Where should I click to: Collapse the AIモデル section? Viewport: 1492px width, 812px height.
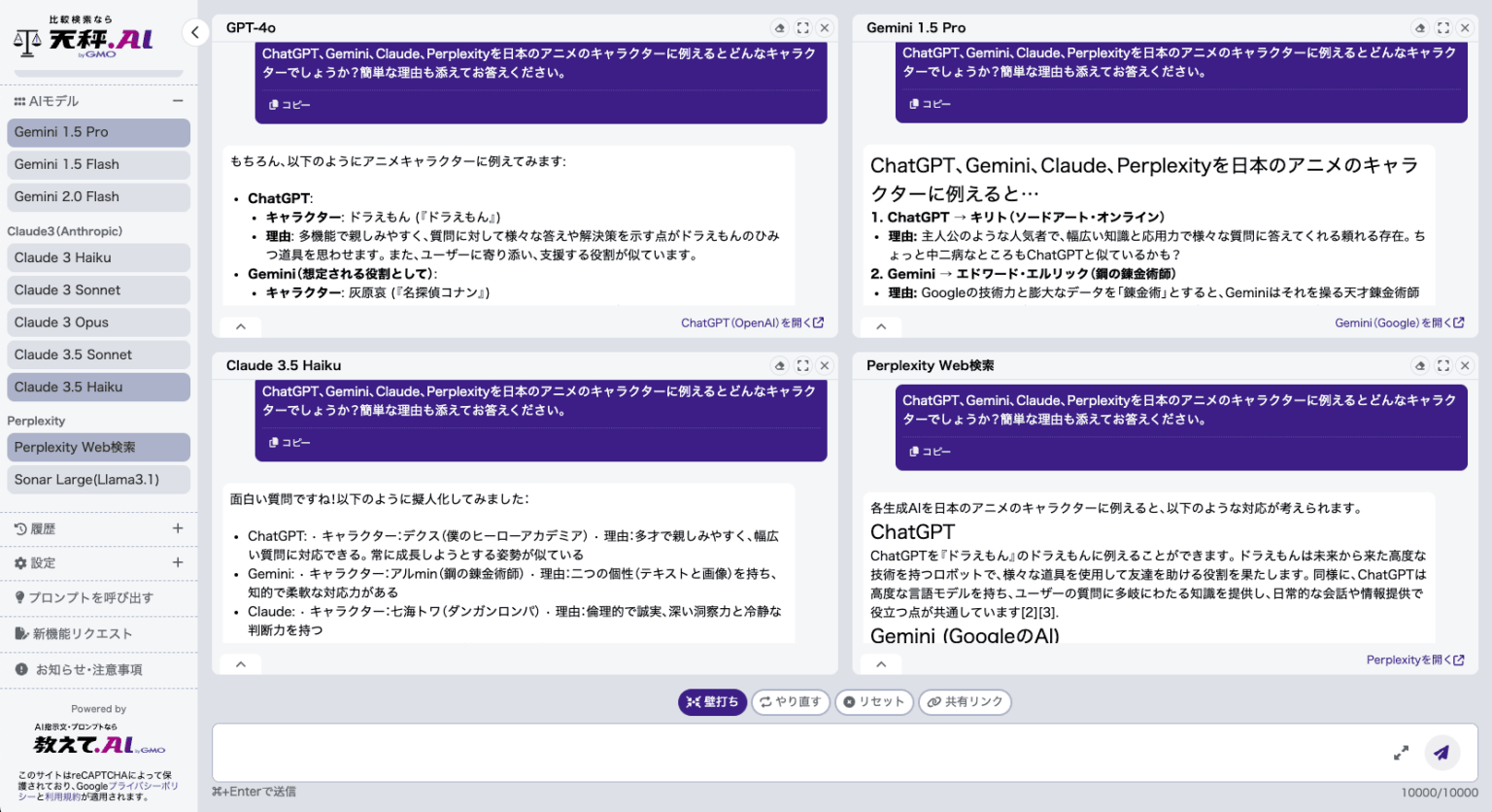click(x=178, y=100)
